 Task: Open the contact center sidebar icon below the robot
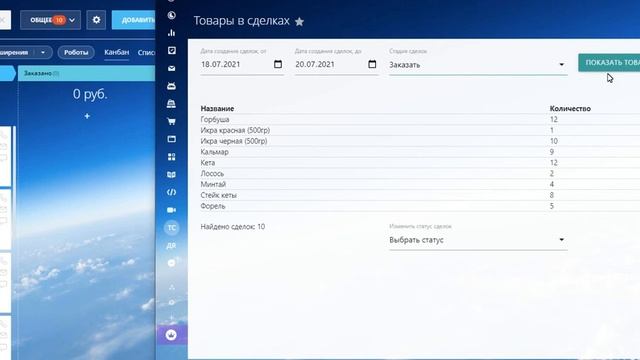172,104
